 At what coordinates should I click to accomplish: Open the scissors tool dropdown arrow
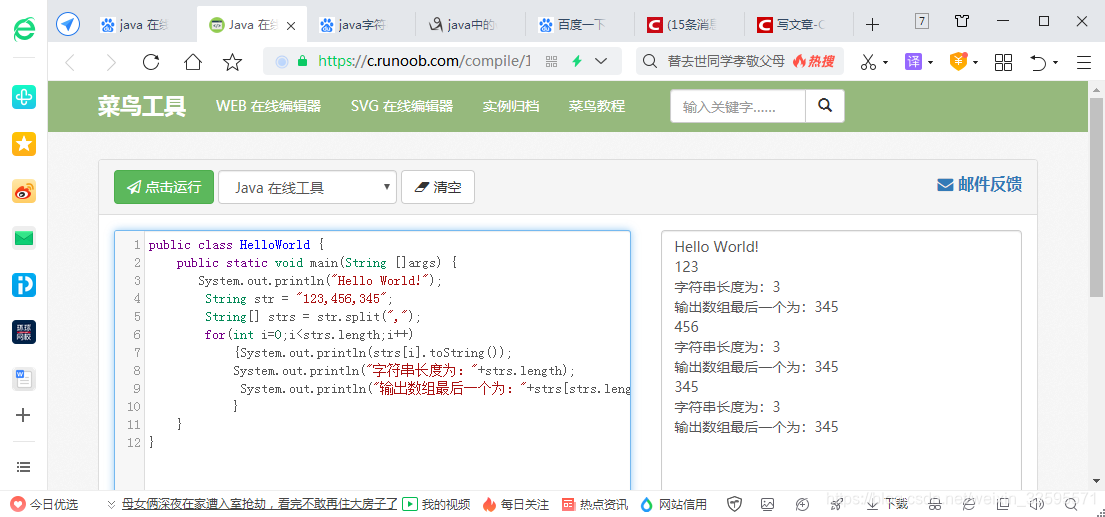(885, 63)
